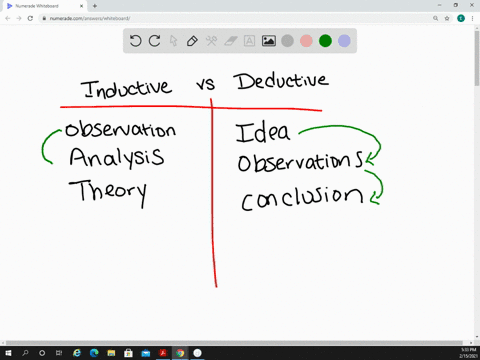This screenshot has height=360, width=480.
Task: Undo the last whiteboard stroke
Action: coord(135,41)
